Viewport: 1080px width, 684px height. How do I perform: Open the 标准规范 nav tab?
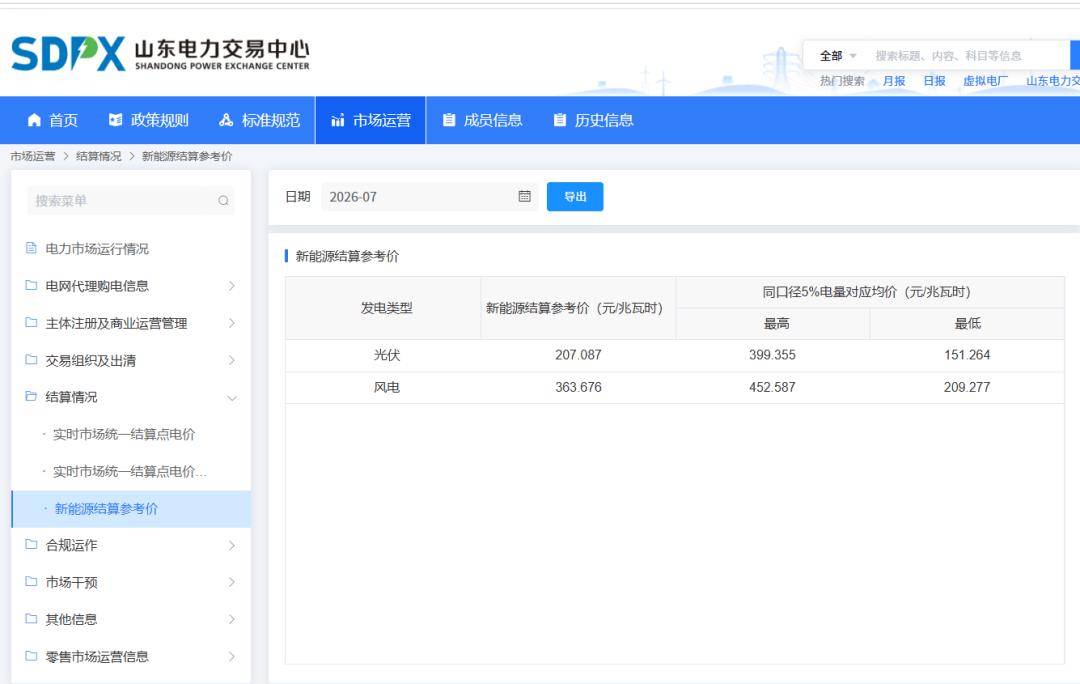[x=260, y=121]
